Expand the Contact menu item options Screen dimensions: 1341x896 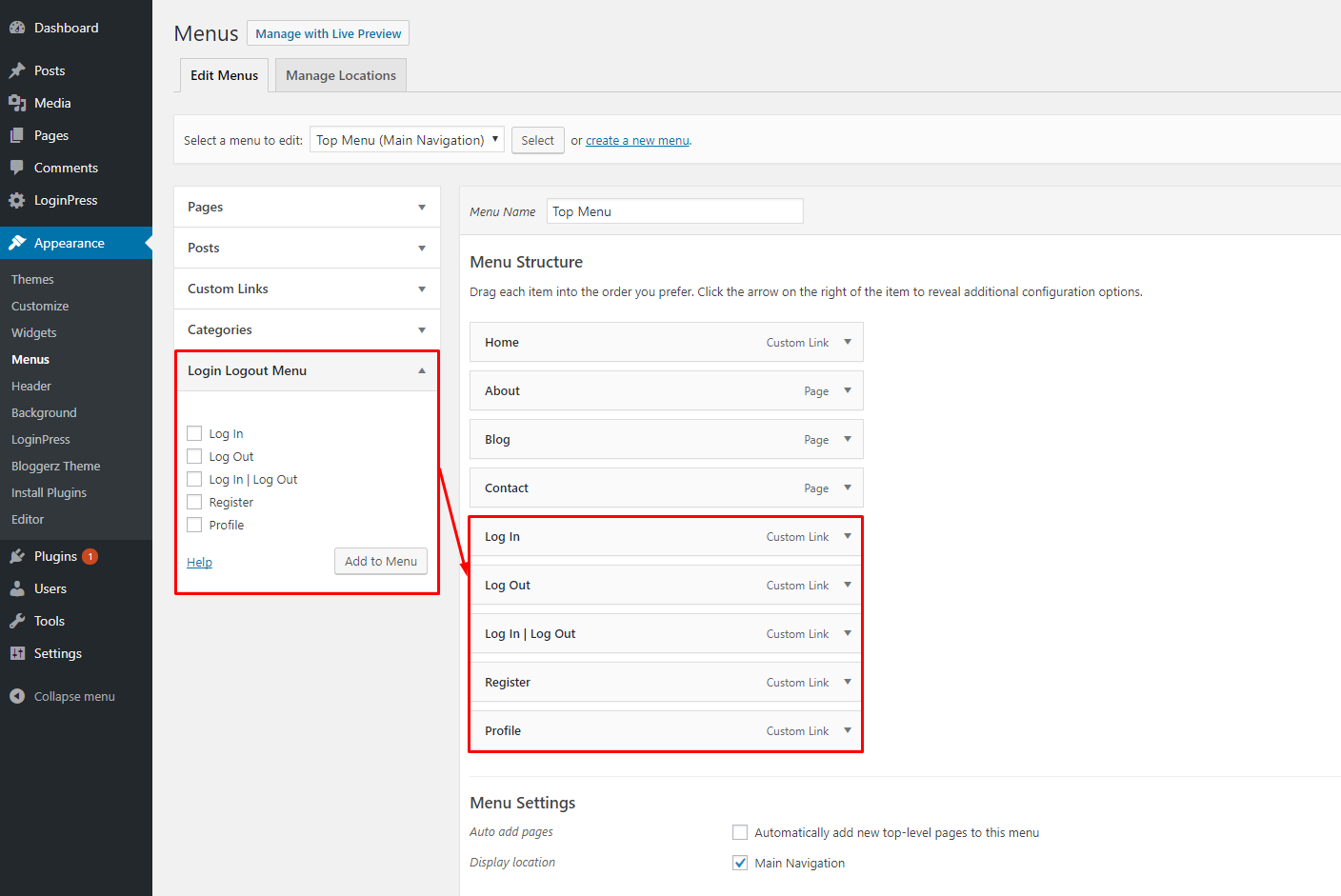tap(847, 488)
